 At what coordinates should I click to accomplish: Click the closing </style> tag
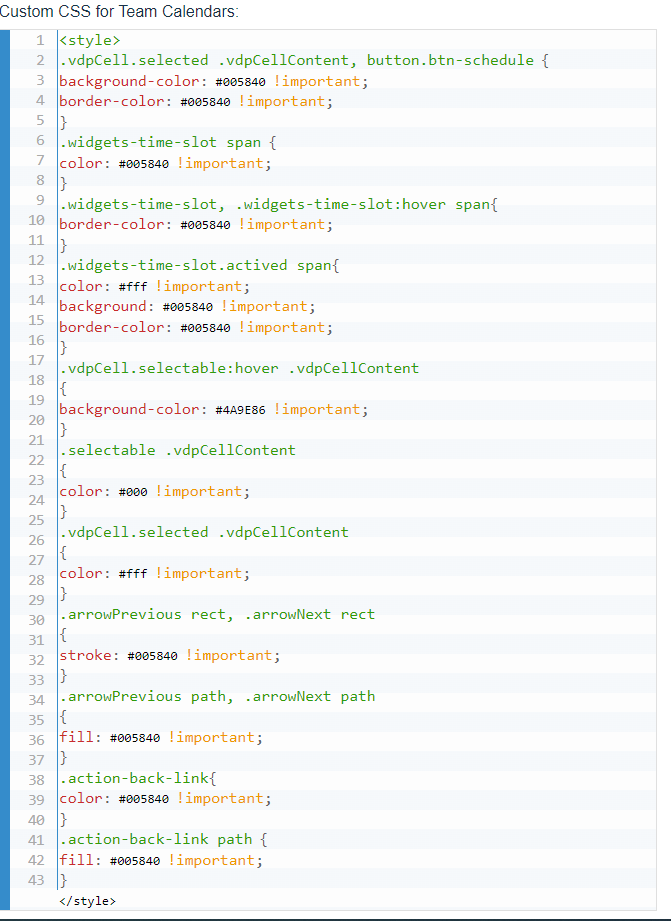87,901
